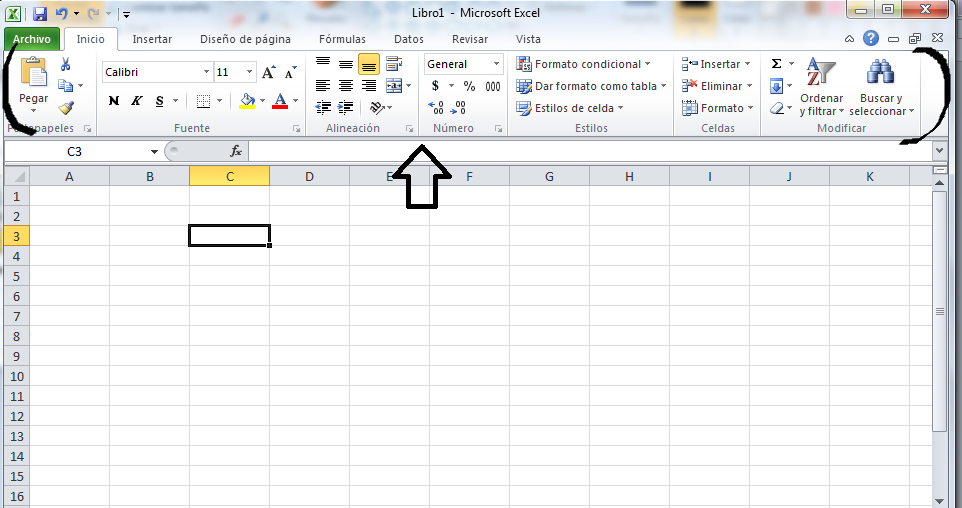Click the Increase font size icon

pos(268,72)
